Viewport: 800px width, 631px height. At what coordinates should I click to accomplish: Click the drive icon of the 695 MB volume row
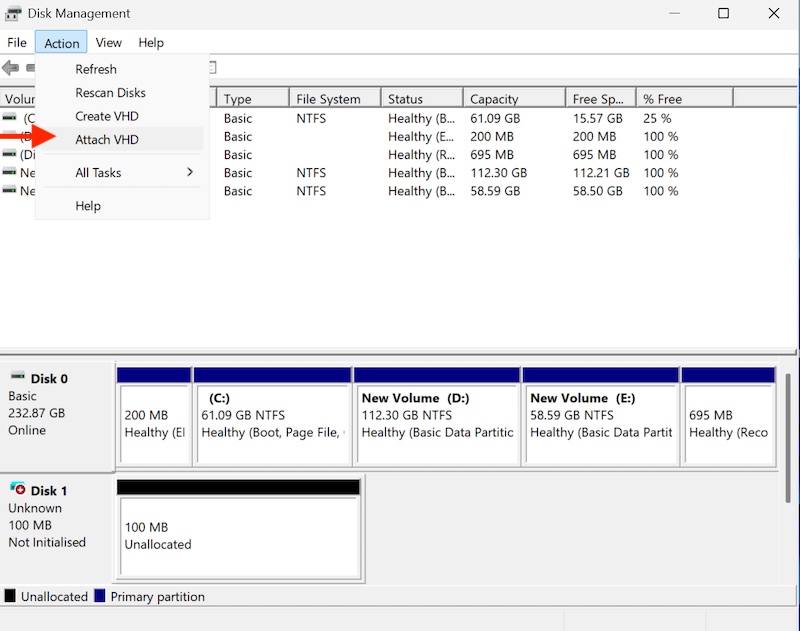pyautogui.click(x=10, y=155)
